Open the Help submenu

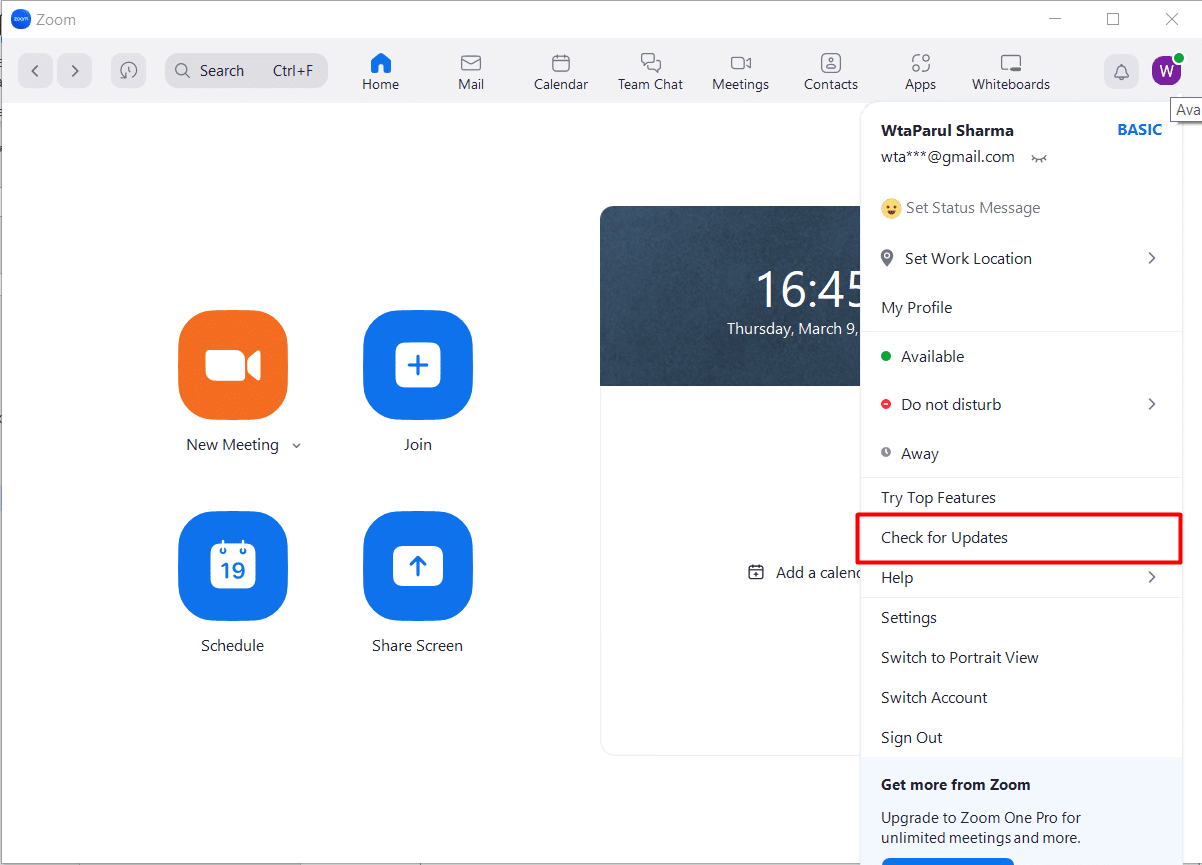(x=1021, y=577)
